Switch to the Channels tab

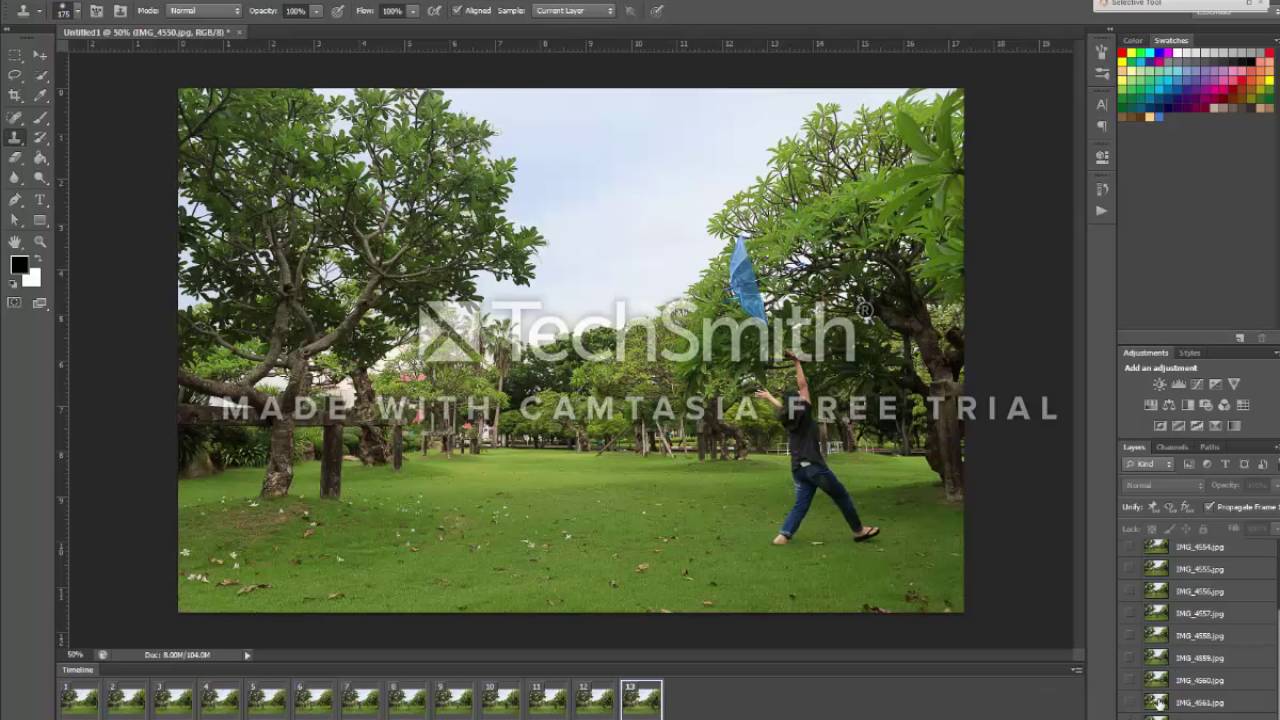click(x=1172, y=447)
